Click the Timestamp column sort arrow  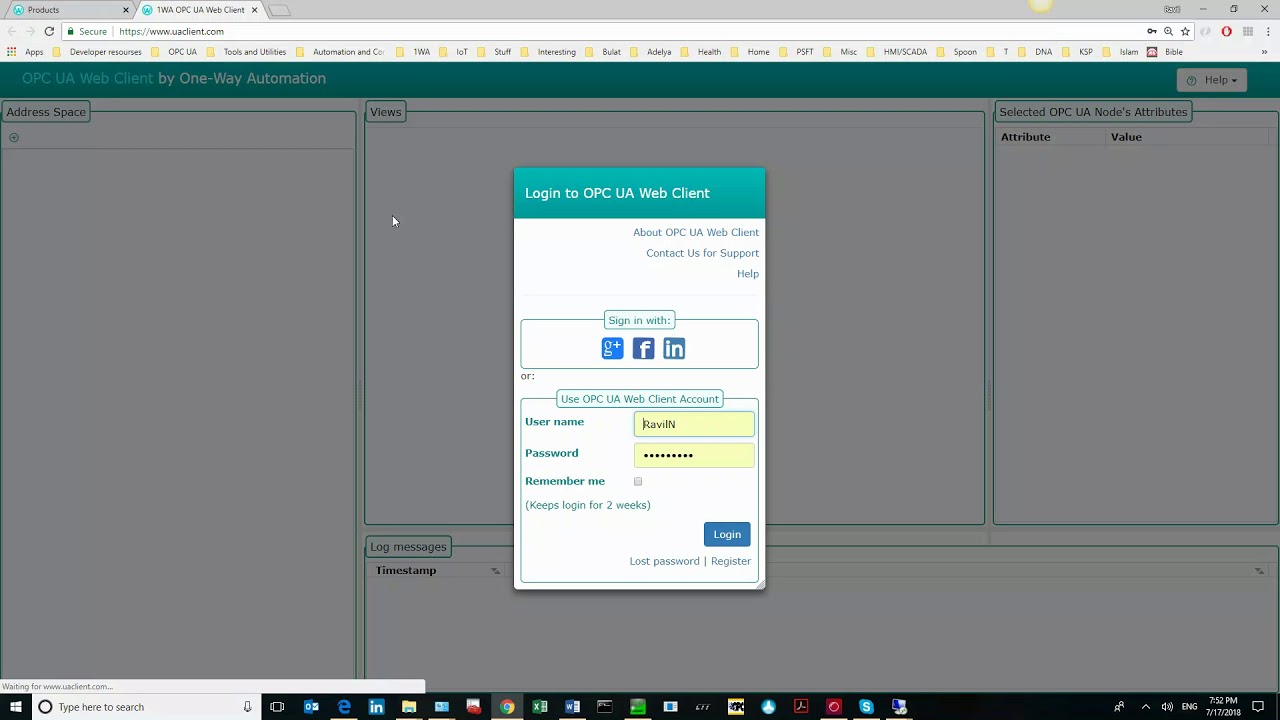(495, 571)
